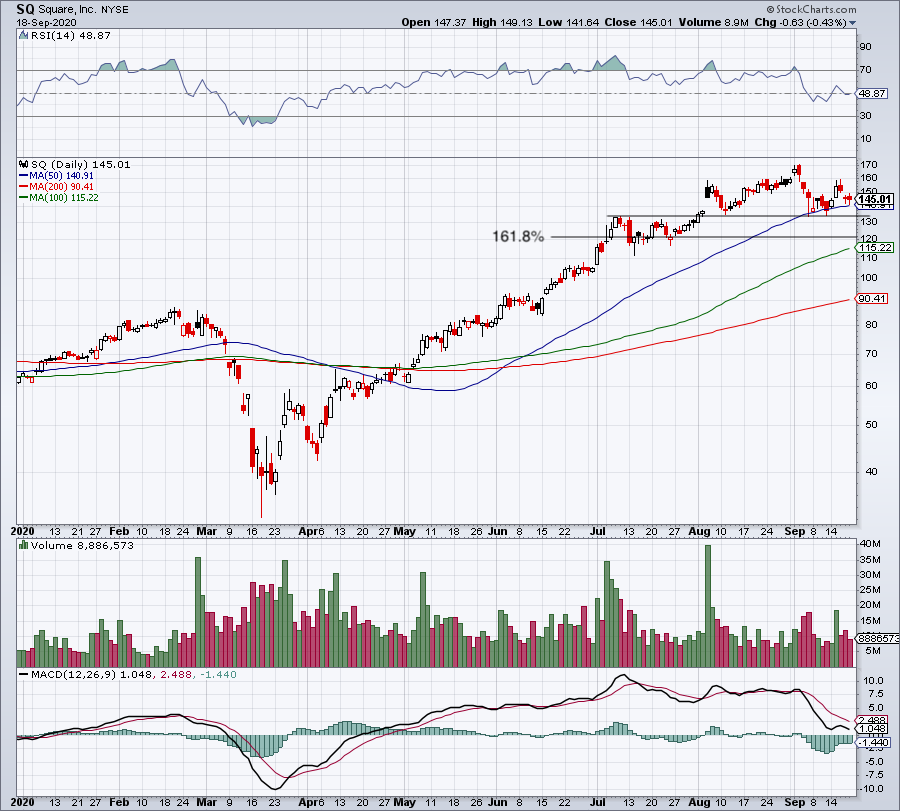This screenshot has width=900, height=811.
Task: Click the red 90.41 MA(200) axis tag
Action: pos(872,298)
